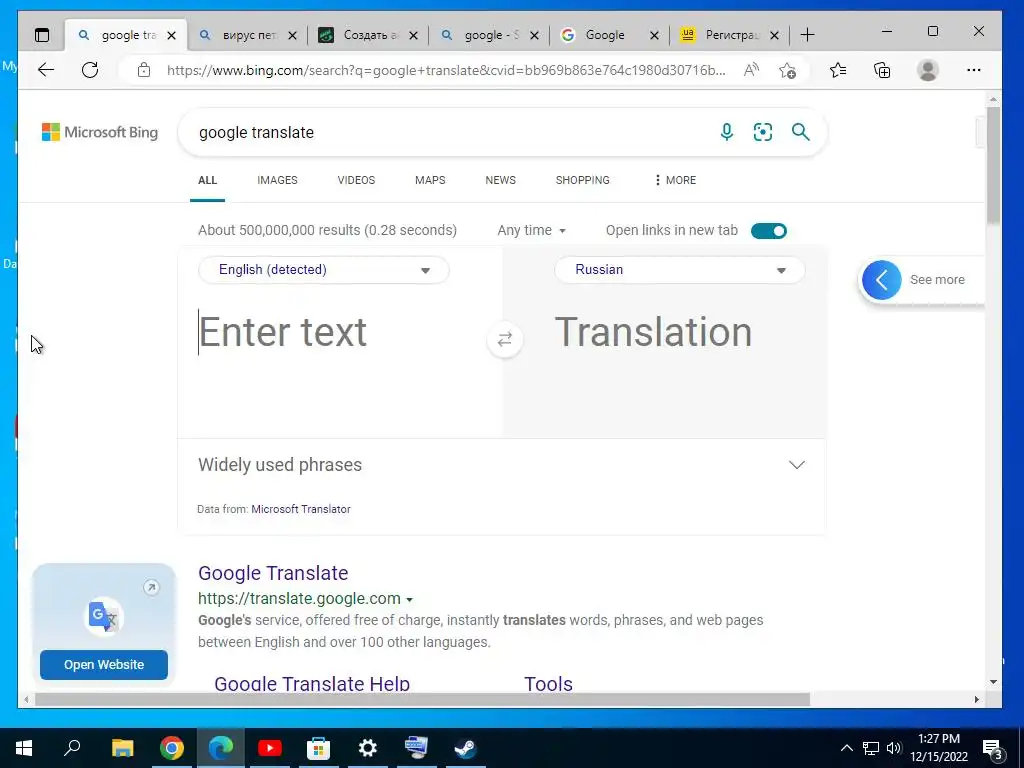This screenshot has width=1024, height=768.
Task: Activate the Read aloud icon
Action: (x=752, y=70)
